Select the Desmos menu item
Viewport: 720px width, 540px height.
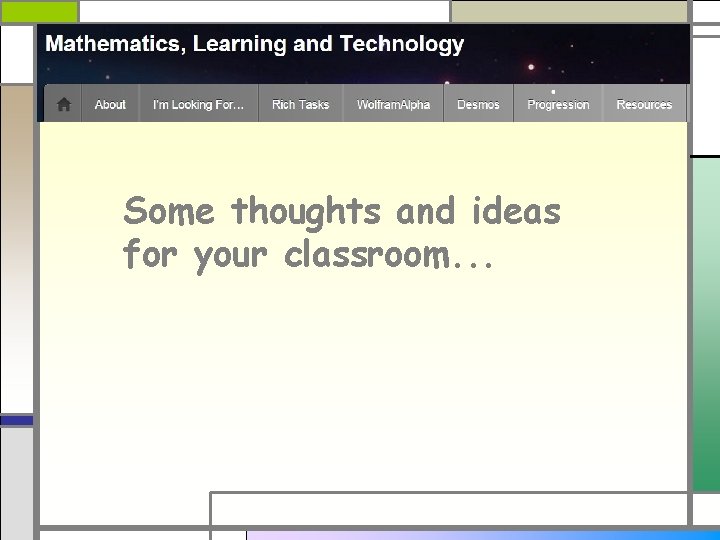click(x=478, y=104)
